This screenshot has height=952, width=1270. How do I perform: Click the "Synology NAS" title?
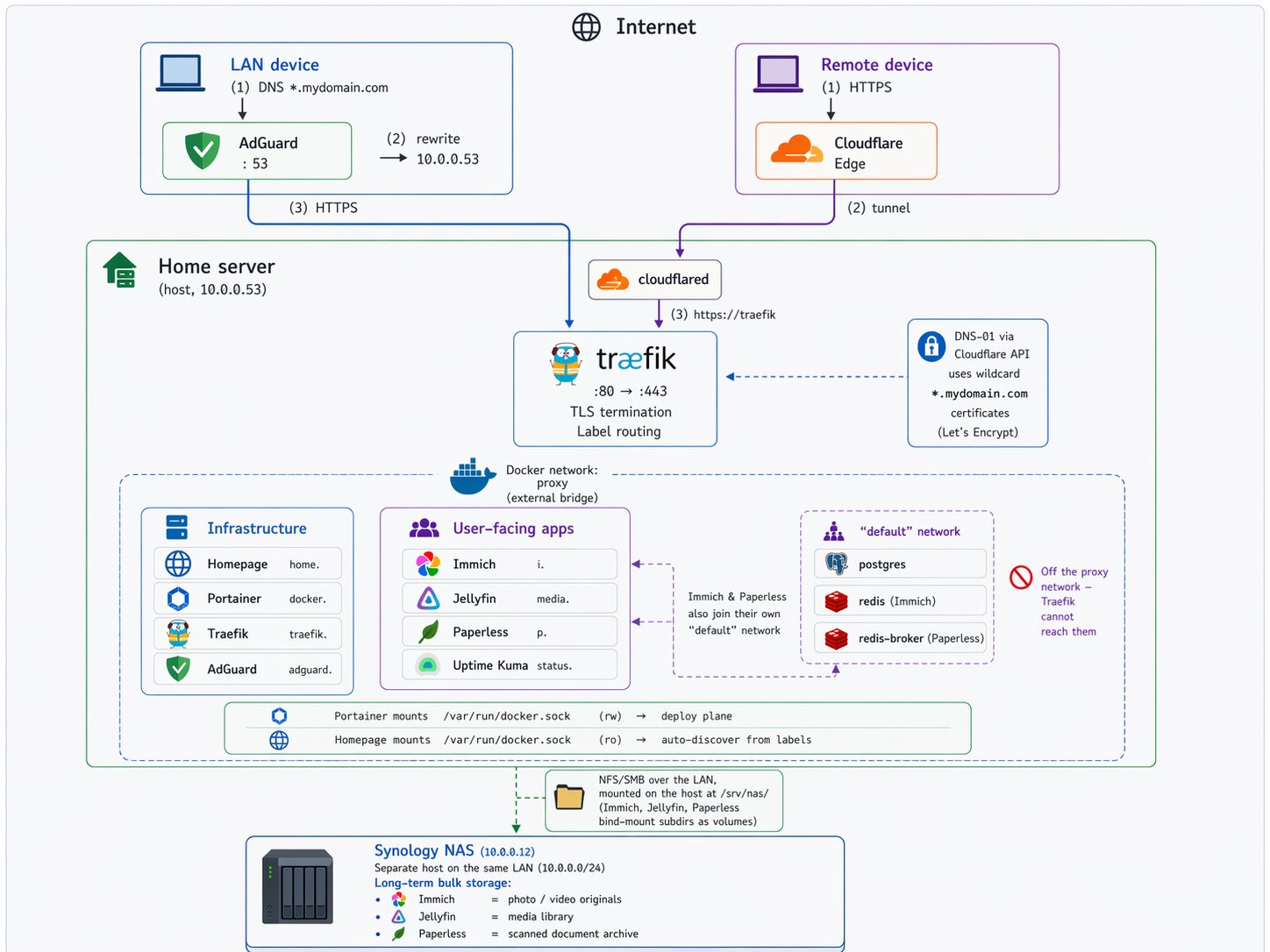(x=424, y=850)
